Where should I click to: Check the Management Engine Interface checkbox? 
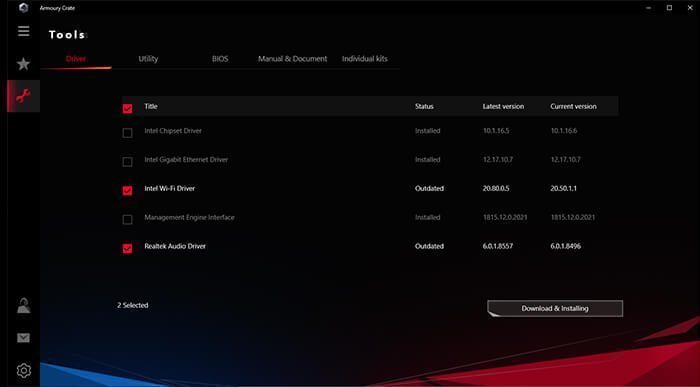[127, 220]
